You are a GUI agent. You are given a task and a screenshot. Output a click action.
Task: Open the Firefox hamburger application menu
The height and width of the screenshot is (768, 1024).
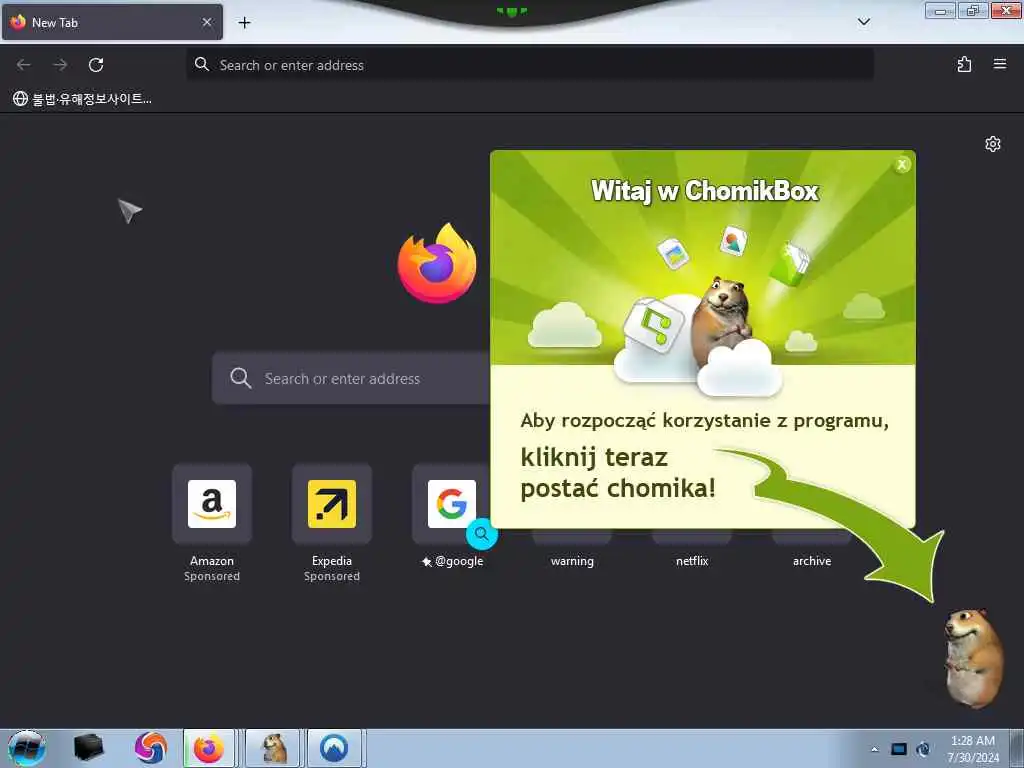pyautogui.click(x=1000, y=64)
